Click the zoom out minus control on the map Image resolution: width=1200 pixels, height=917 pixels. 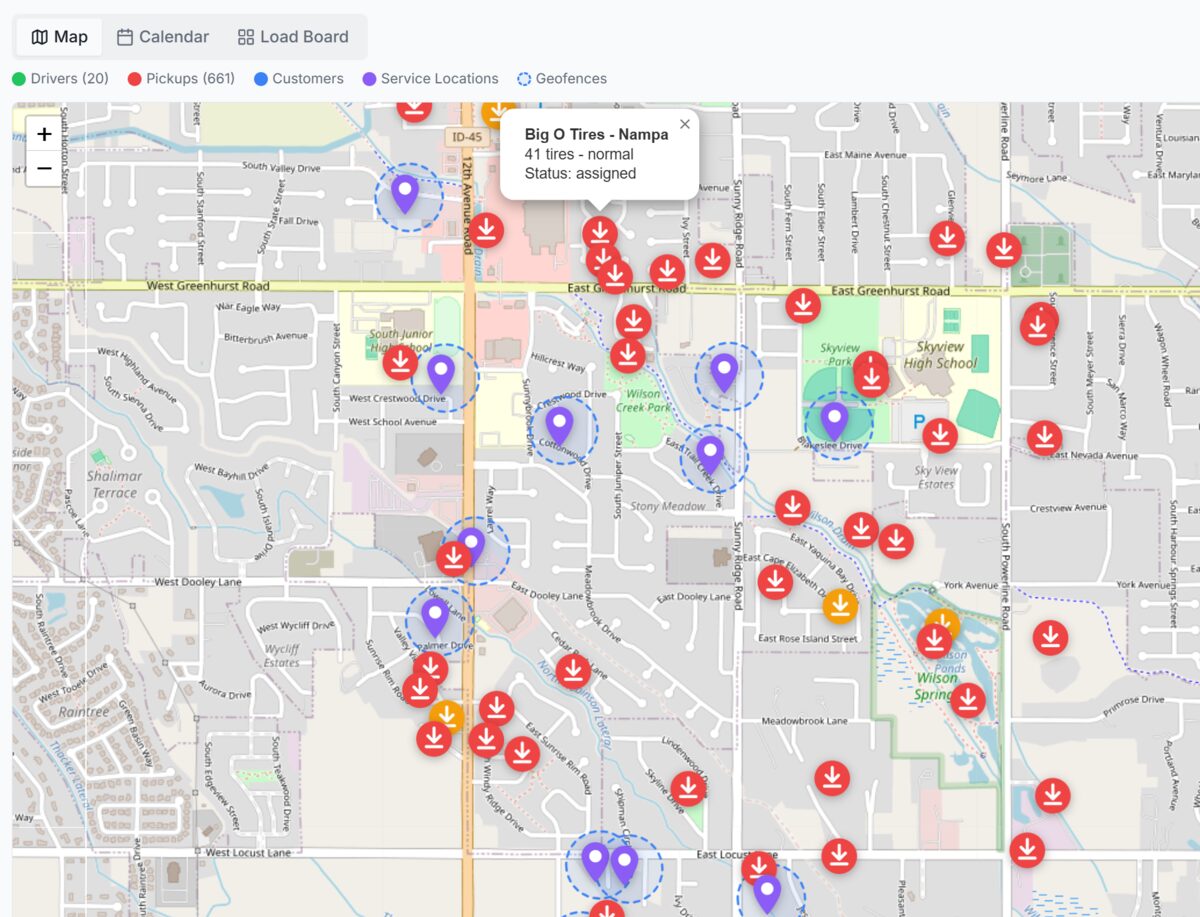44,168
